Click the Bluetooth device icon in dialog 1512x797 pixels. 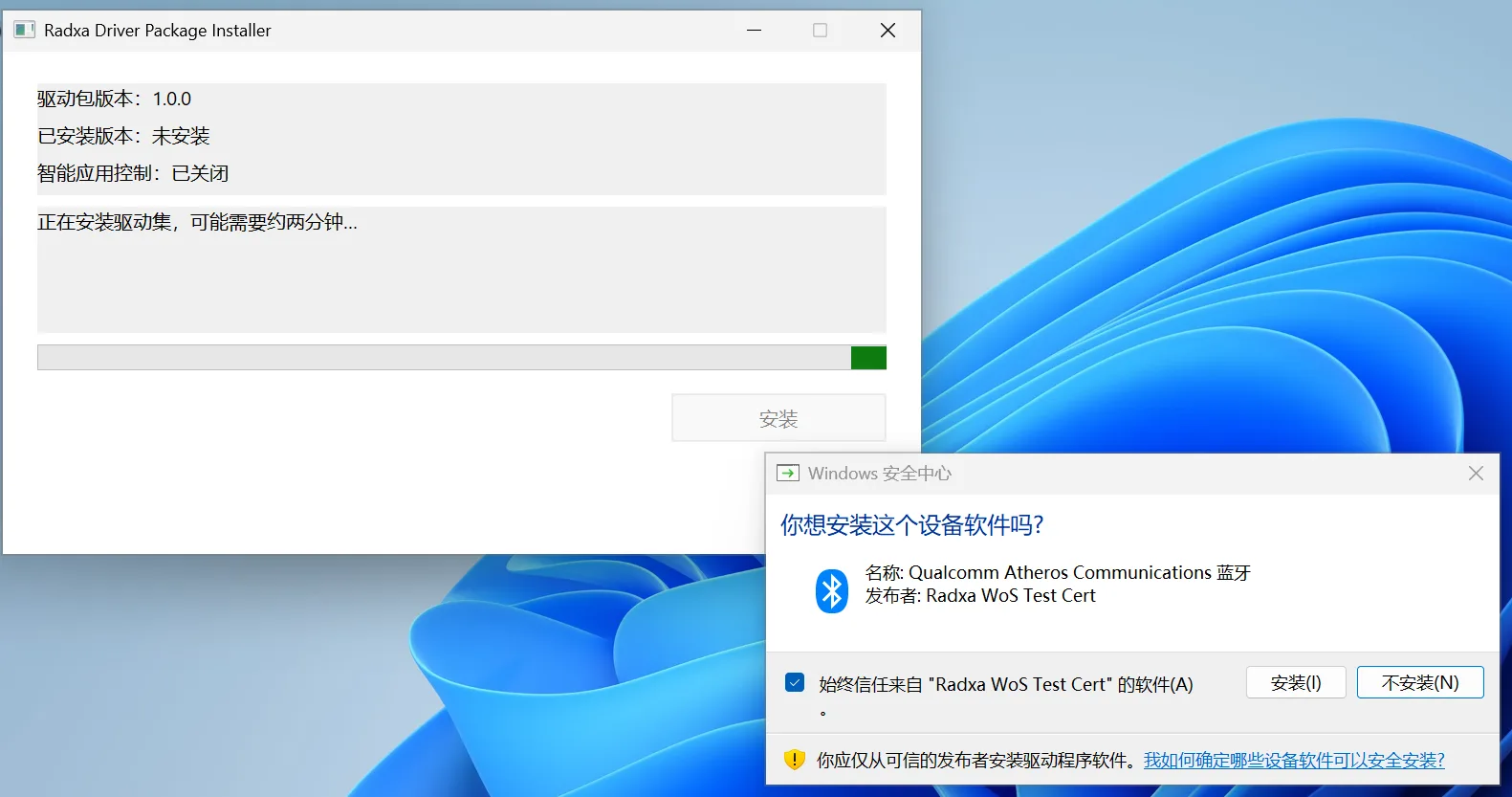pos(832,591)
